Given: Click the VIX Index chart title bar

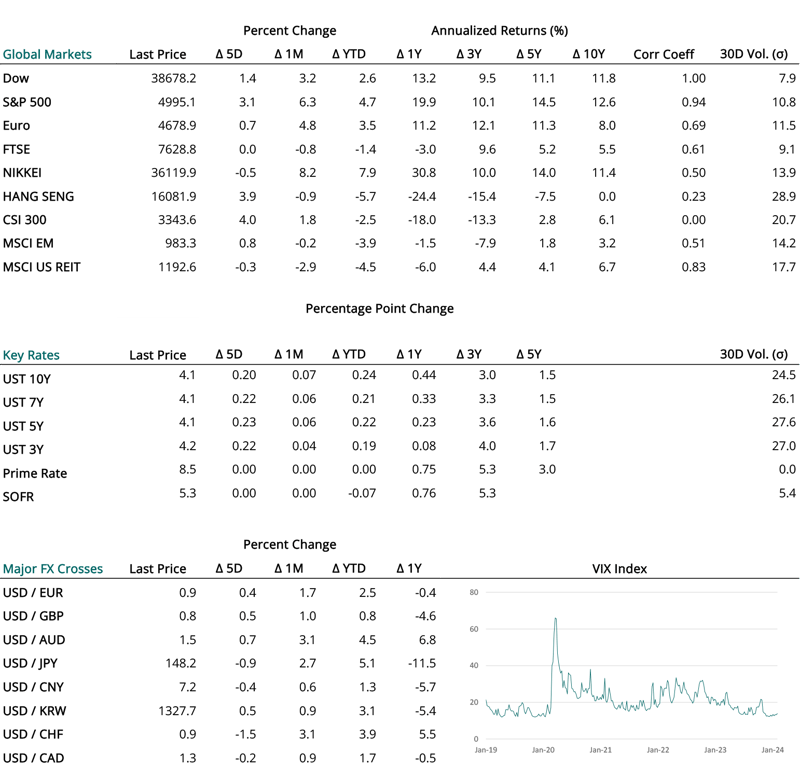Looking at the screenshot, I should click(x=618, y=567).
